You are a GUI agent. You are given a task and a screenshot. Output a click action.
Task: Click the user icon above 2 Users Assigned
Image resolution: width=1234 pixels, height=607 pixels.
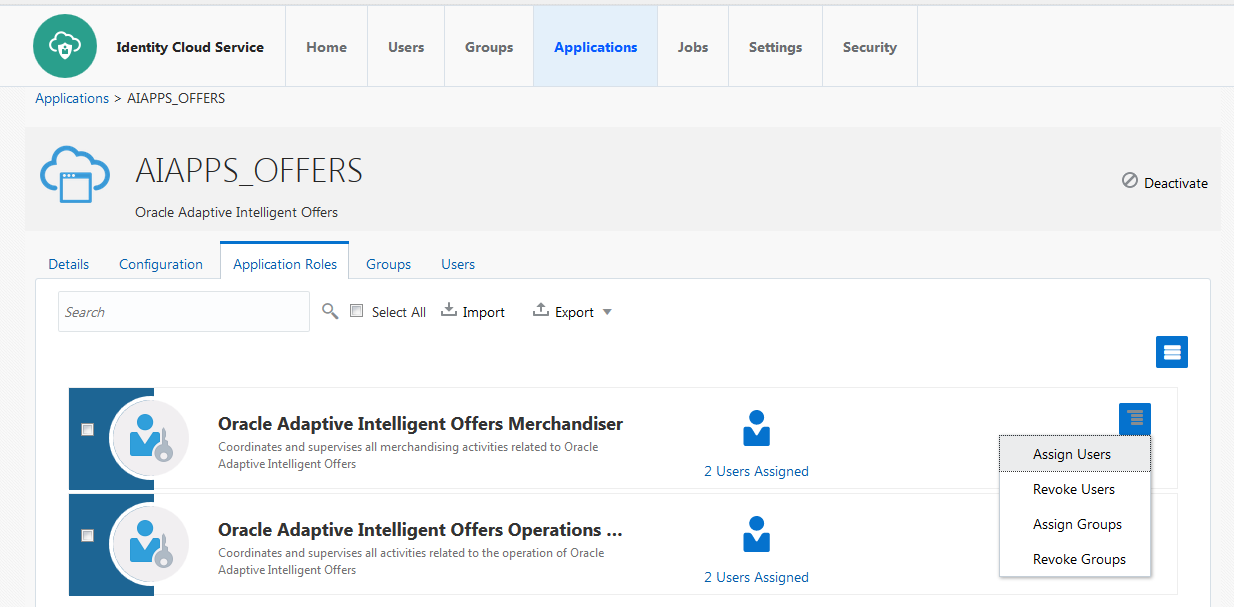[x=756, y=428]
